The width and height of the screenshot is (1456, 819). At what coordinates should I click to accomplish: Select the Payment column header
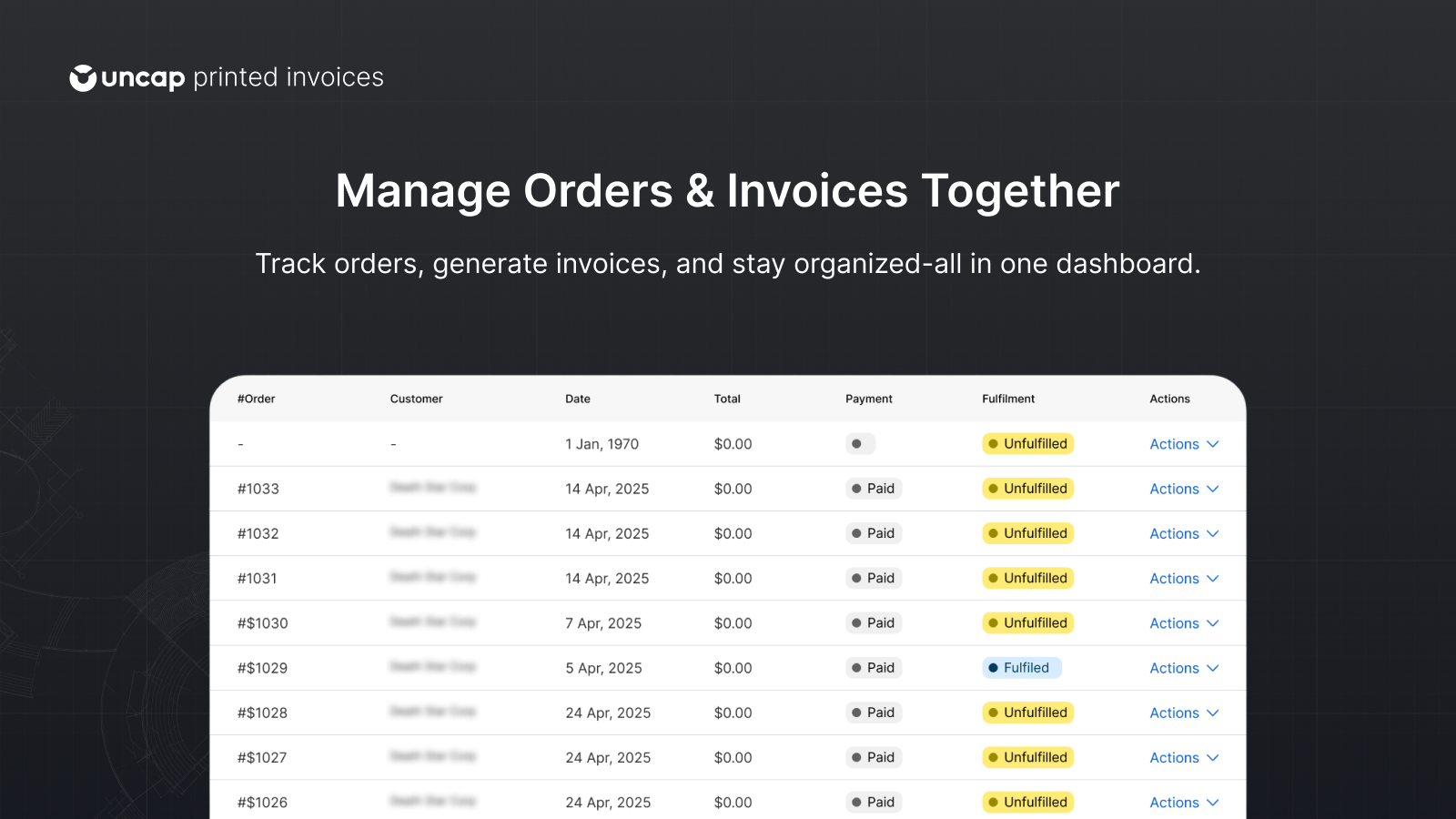(868, 399)
